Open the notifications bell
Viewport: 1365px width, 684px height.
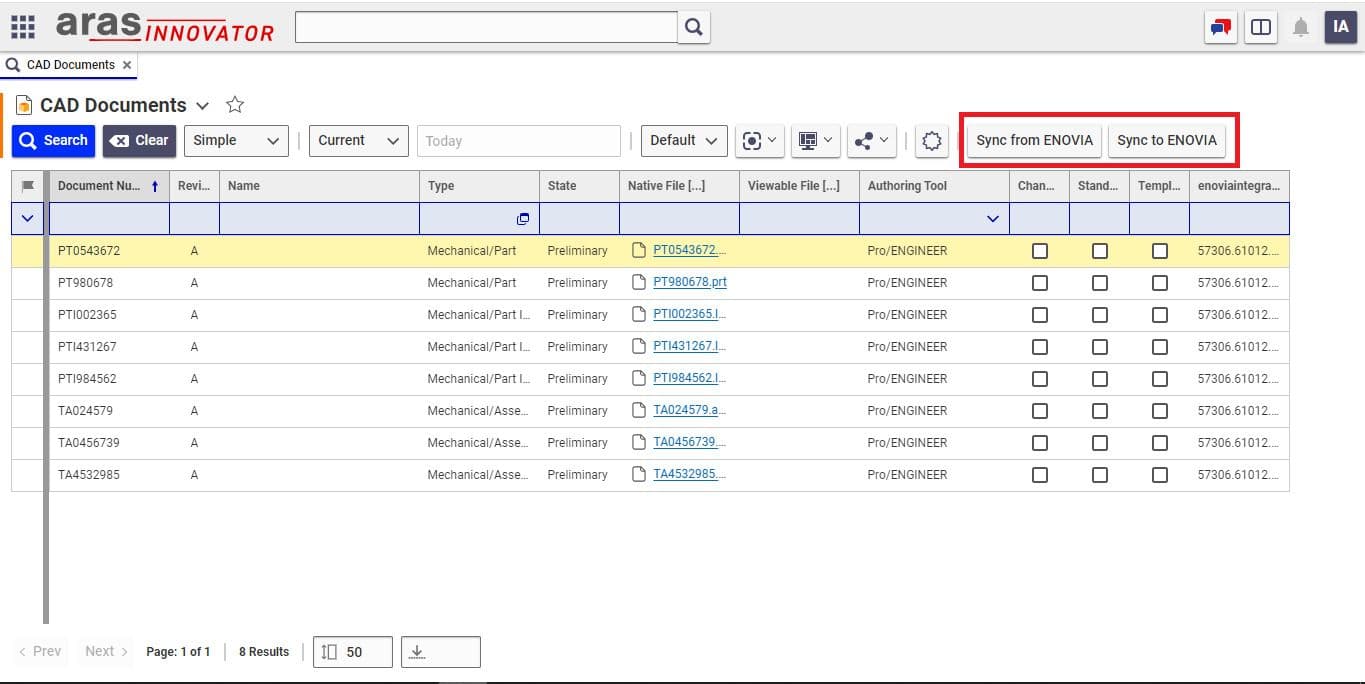(1301, 27)
